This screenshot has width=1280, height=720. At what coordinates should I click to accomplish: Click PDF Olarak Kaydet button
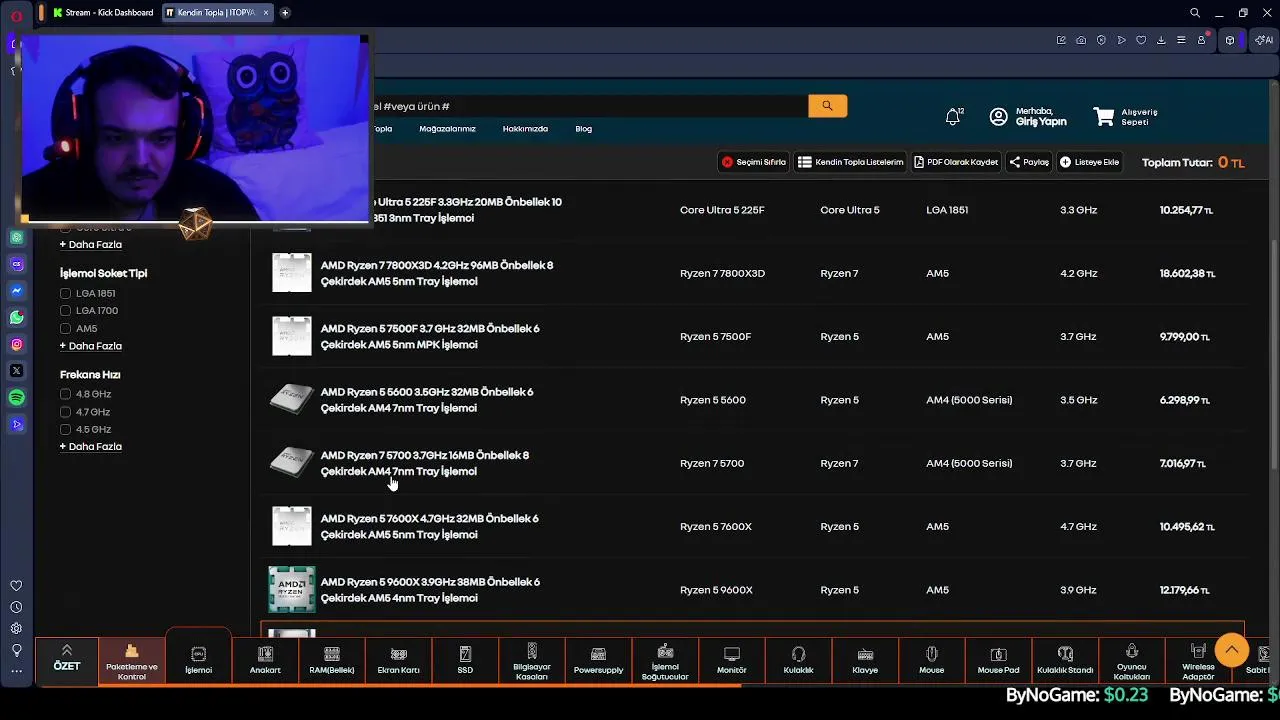(x=956, y=162)
